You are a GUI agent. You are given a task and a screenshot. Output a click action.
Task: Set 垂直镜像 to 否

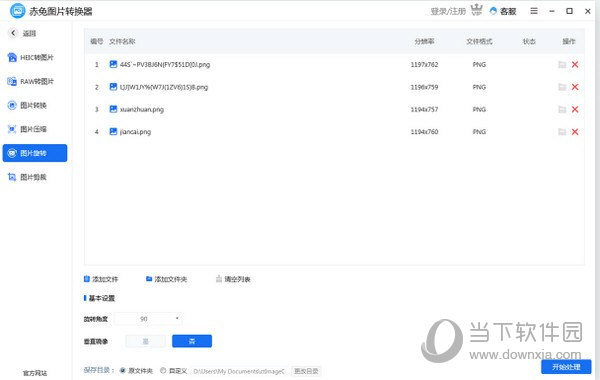click(192, 341)
